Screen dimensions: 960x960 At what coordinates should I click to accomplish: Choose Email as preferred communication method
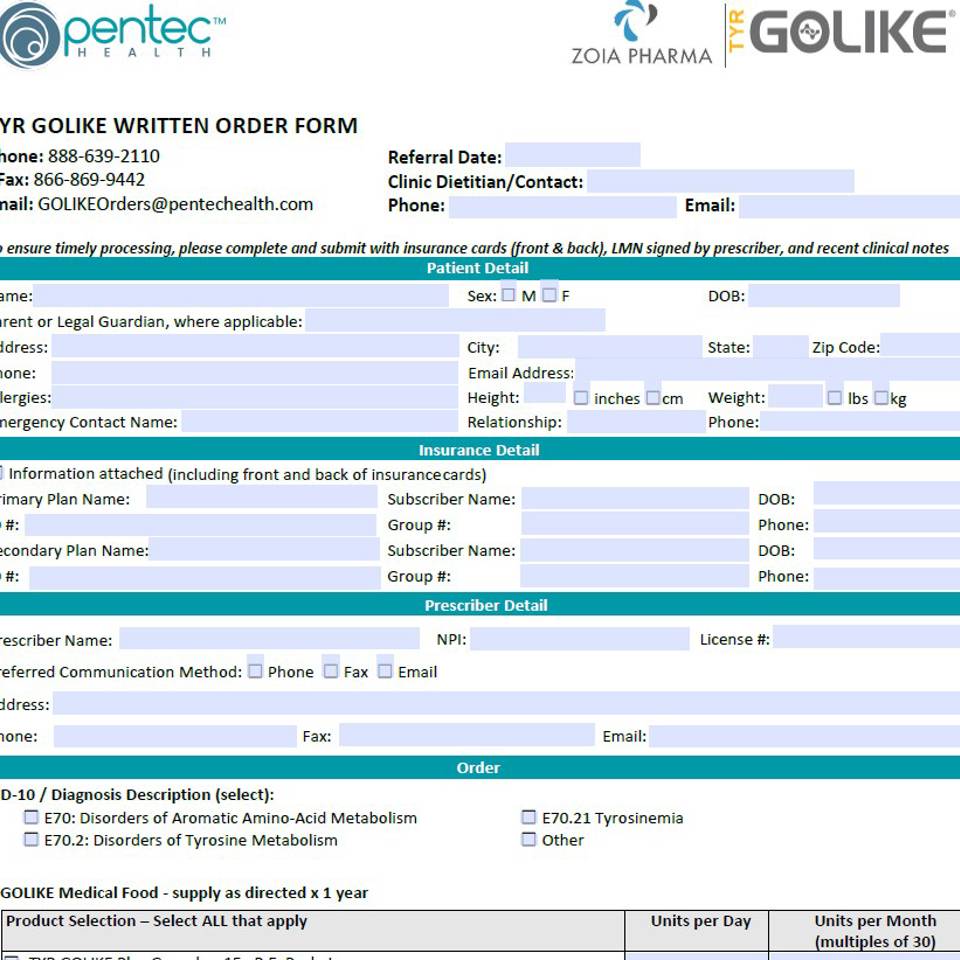coord(385,671)
